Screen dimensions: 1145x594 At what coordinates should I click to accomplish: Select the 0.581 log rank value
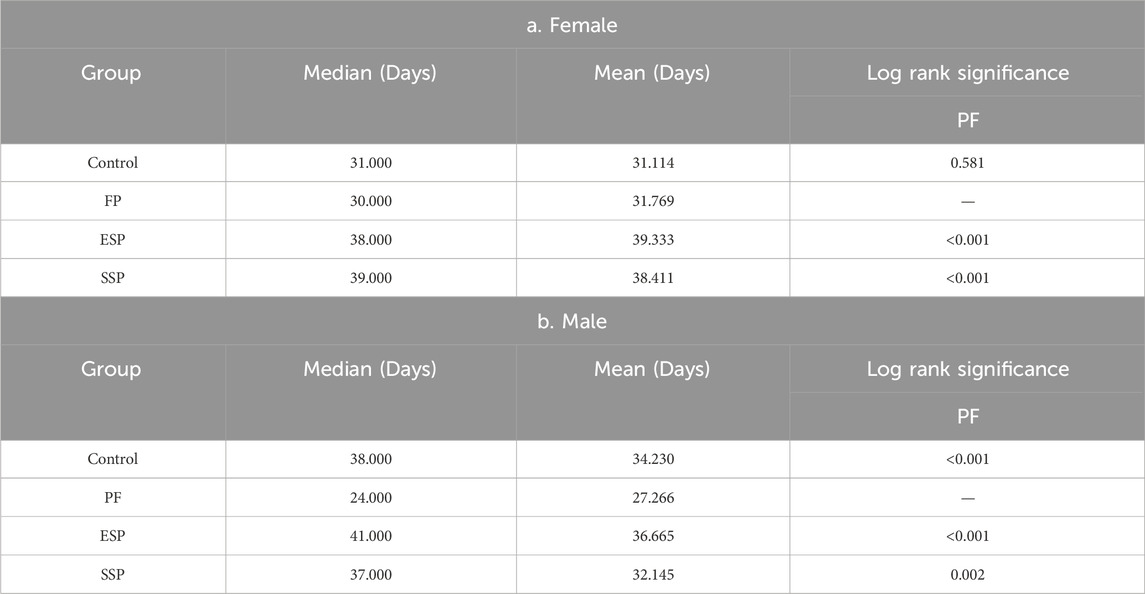(968, 163)
